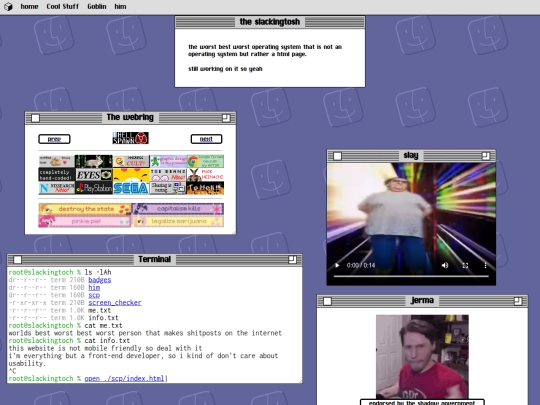Click the Hell Spawn webring badge
The height and width of the screenshot is (405, 540).
tap(131, 138)
